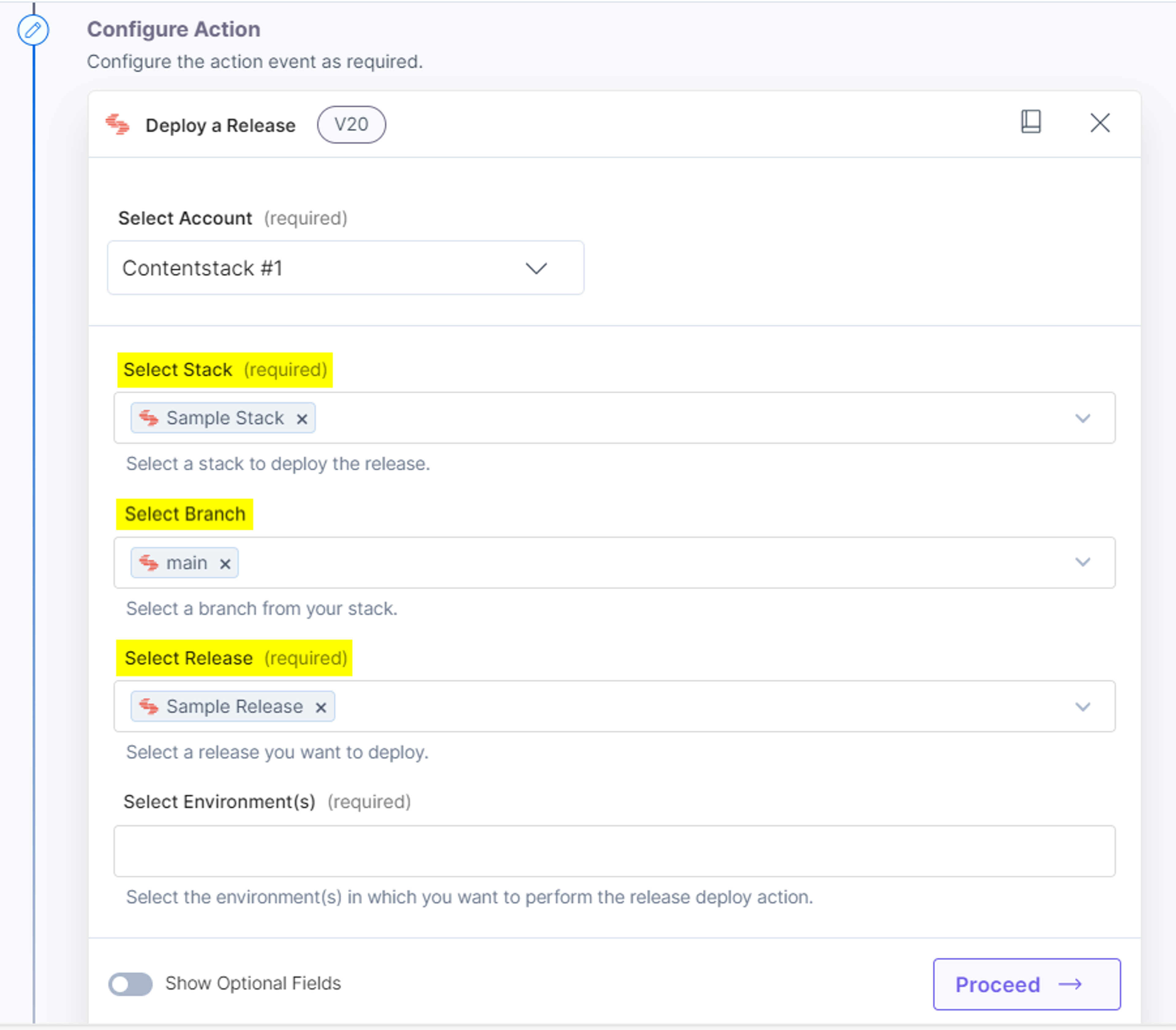Screen dimensions: 1176x1030
Task: Remove the Sample Stack tag
Action: tap(302, 419)
